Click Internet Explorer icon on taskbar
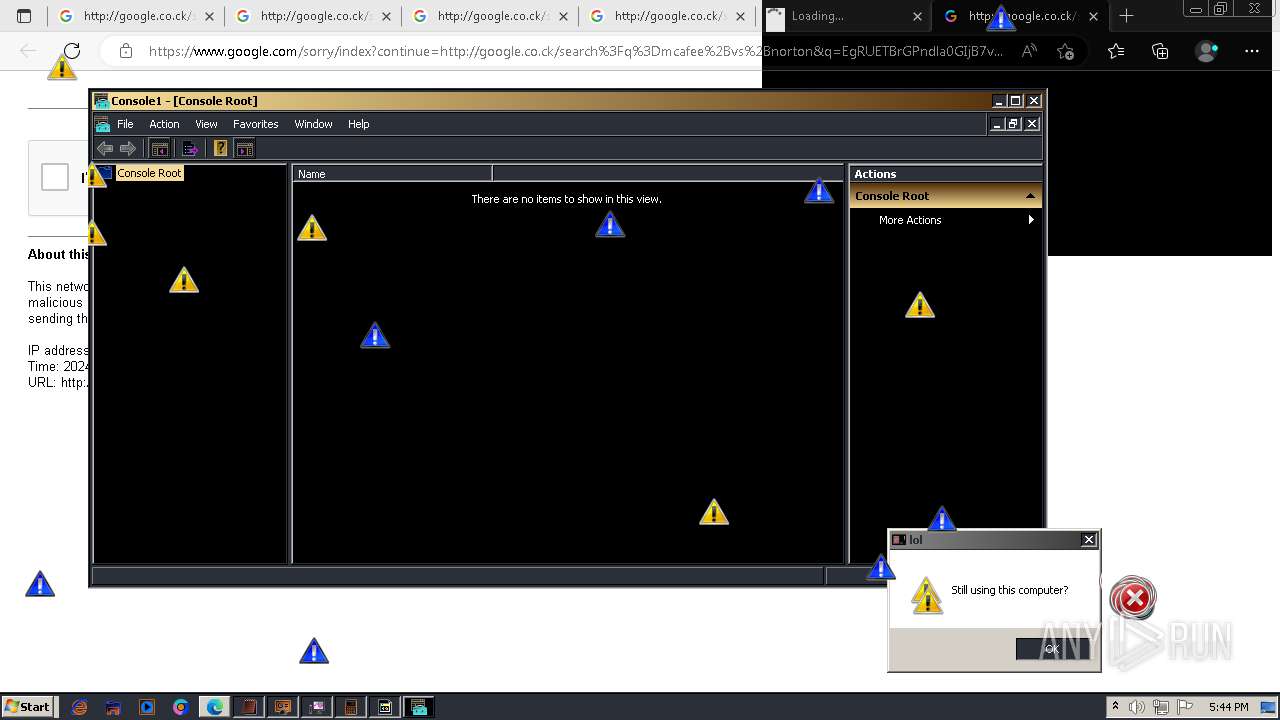Viewport: 1280px width, 720px height. pos(79,707)
